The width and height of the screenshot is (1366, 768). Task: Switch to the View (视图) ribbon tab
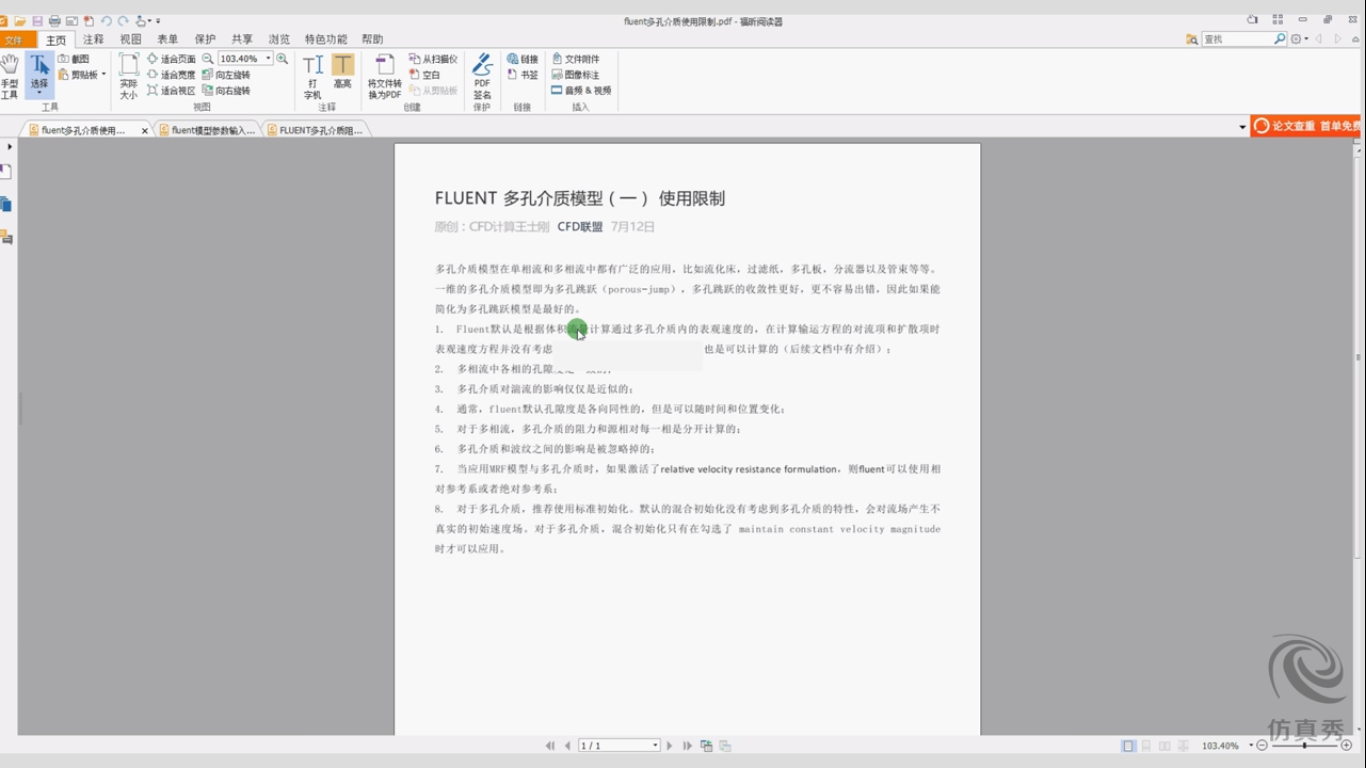pos(131,39)
